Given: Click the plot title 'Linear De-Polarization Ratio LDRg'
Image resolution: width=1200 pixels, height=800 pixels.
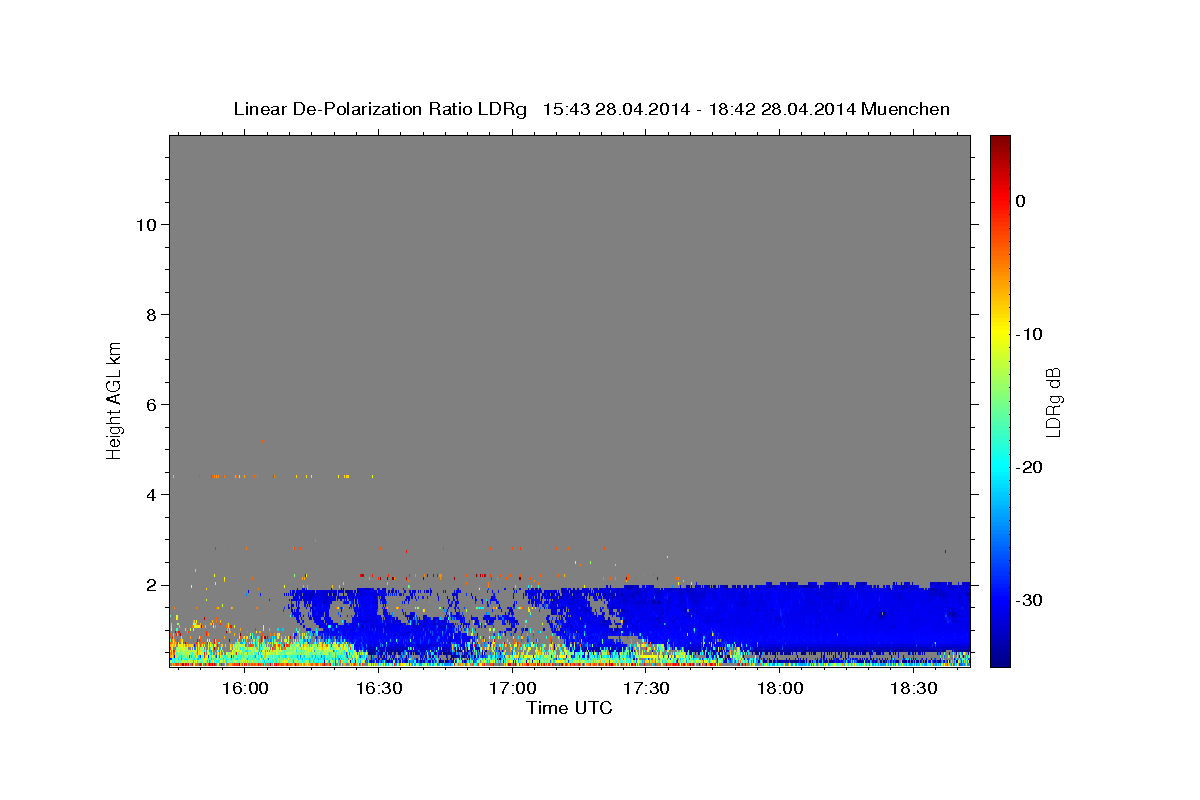Looking at the screenshot, I should click(x=379, y=109).
